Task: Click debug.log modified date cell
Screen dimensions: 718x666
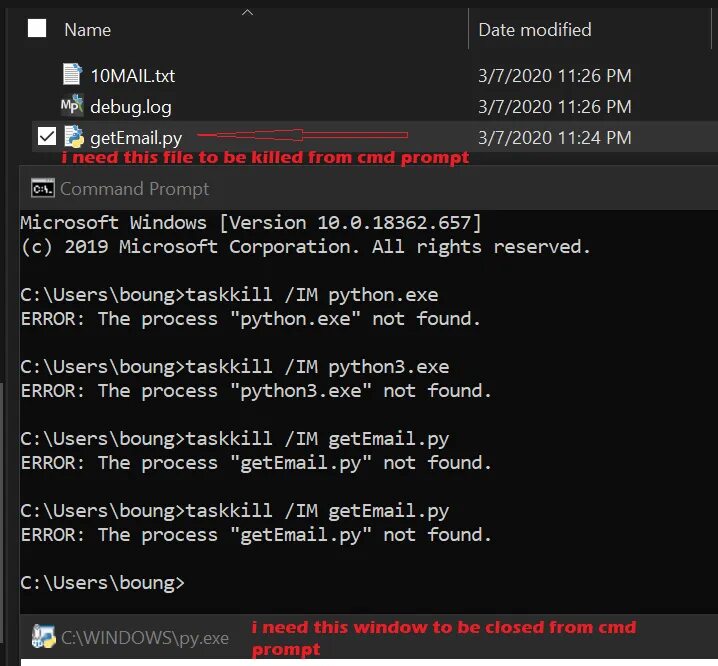Action: coord(554,106)
